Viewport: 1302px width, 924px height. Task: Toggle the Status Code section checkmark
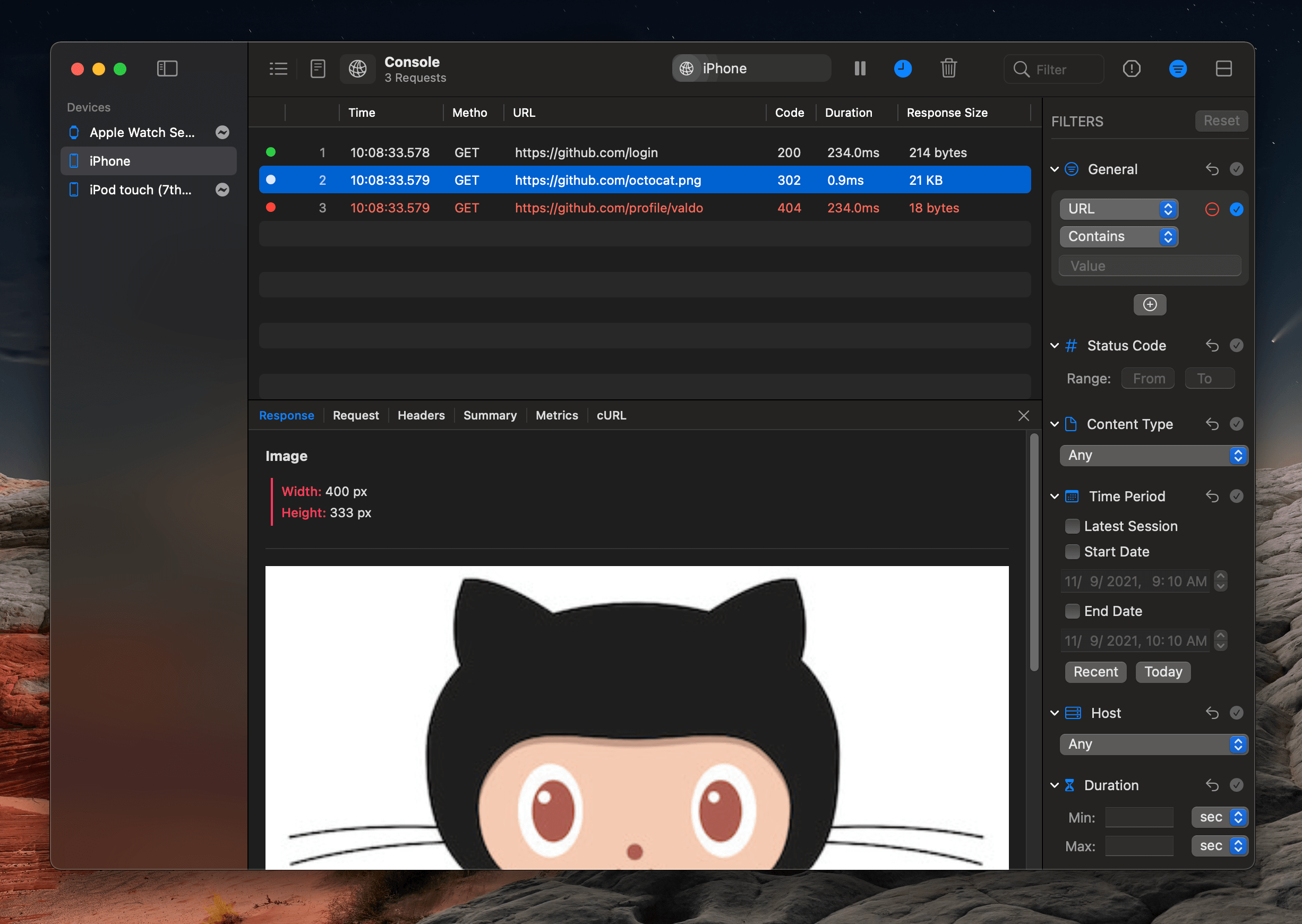[1237, 346]
